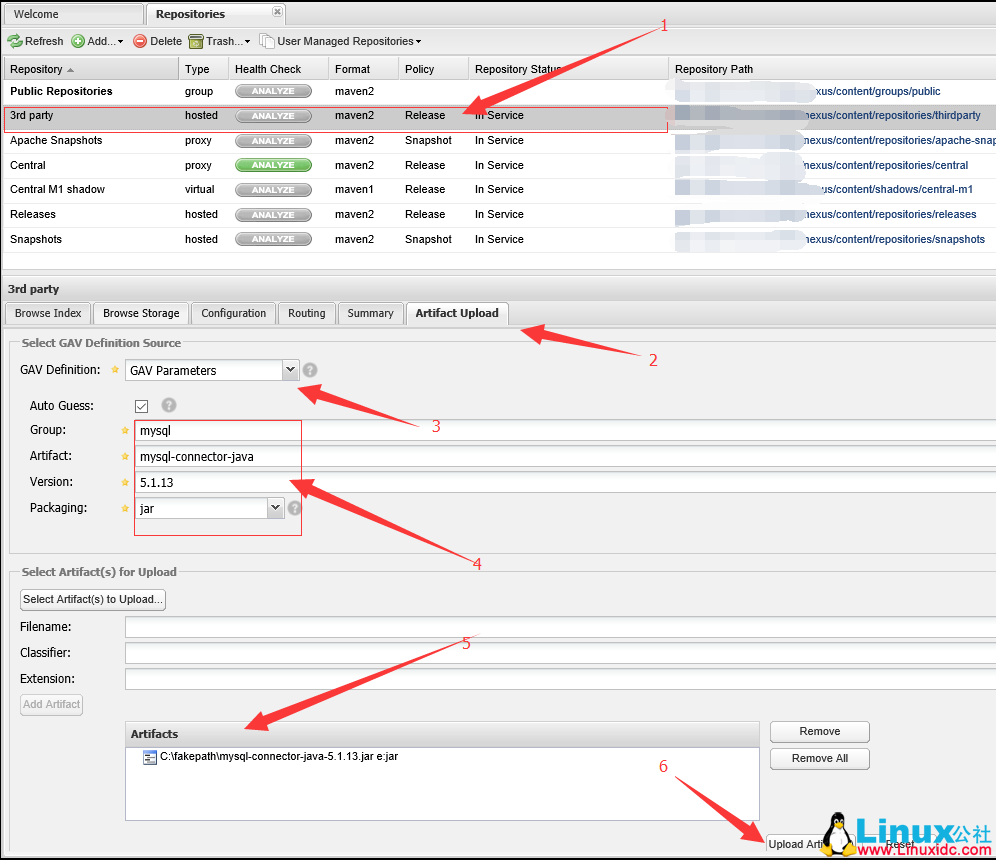Click help icon beside GAV Definition dropdown
This screenshot has width=996, height=860.
point(310,370)
